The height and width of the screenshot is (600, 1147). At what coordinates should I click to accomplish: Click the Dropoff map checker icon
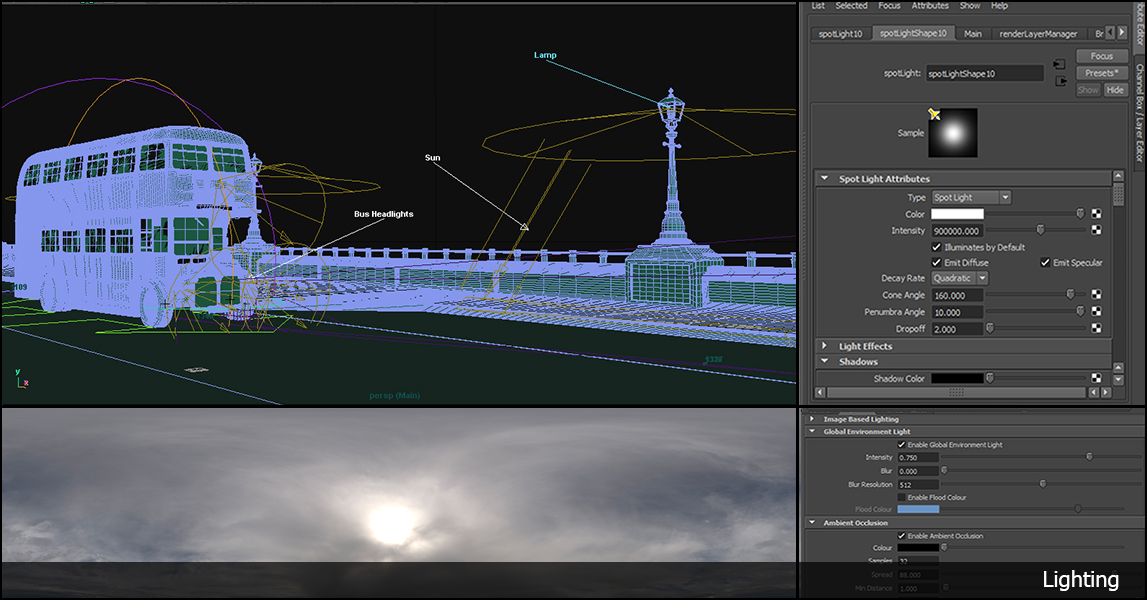tap(1096, 328)
